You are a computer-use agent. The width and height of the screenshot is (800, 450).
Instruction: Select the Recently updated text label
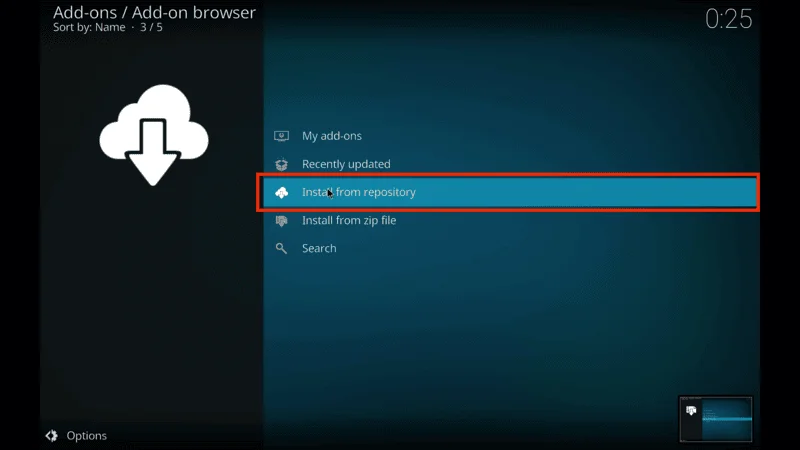(346, 164)
